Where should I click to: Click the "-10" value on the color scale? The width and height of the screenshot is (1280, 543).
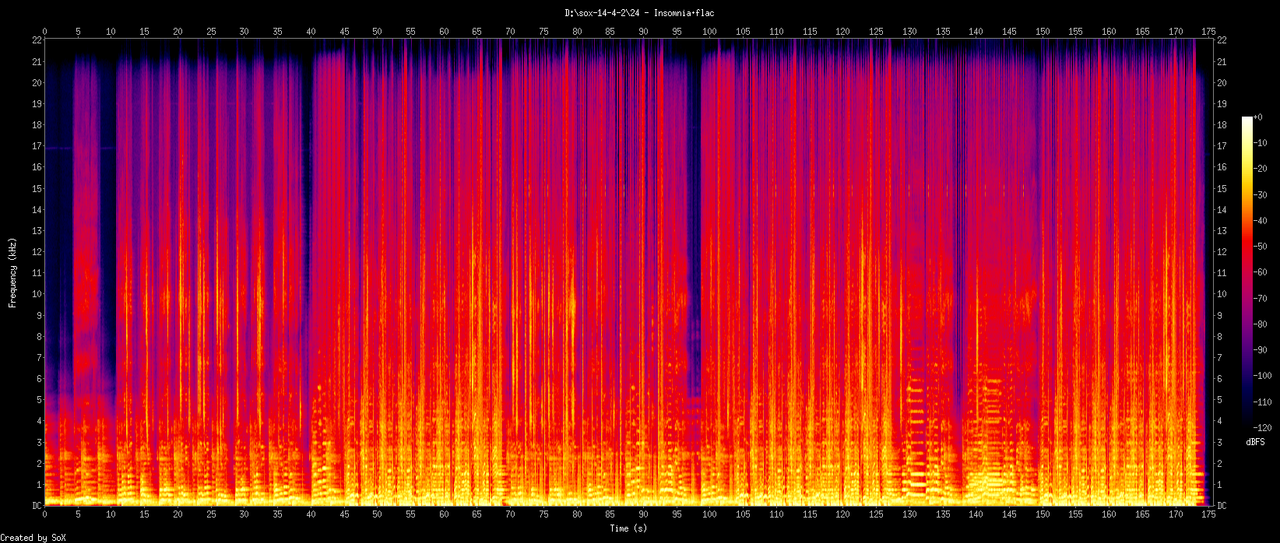tap(1263, 143)
